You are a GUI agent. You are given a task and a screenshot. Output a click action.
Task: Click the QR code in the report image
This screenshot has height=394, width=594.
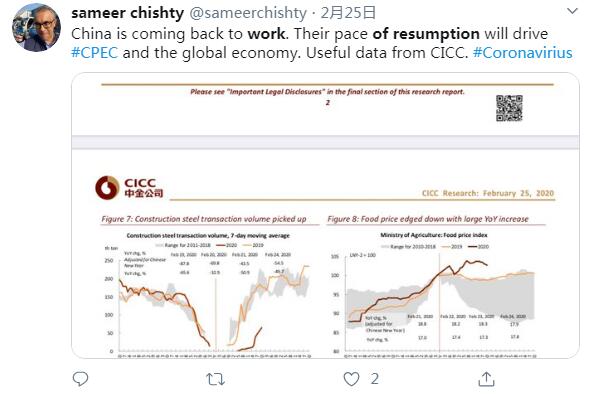point(509,108)
